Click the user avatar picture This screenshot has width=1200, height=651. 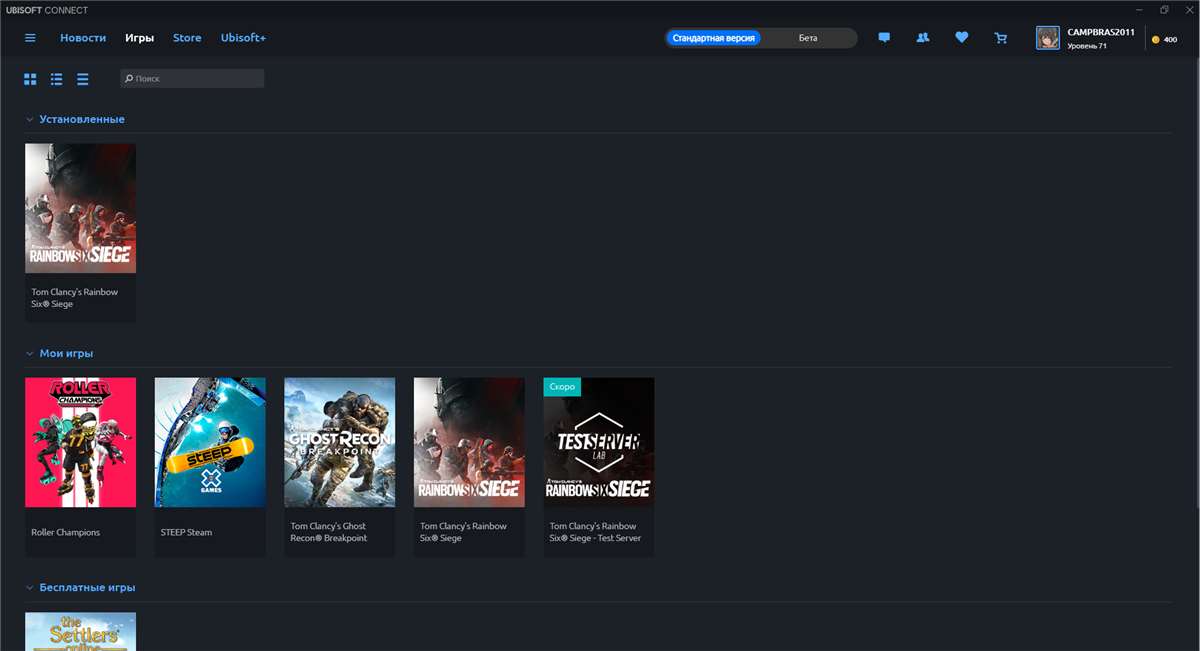click(1048, 38)
